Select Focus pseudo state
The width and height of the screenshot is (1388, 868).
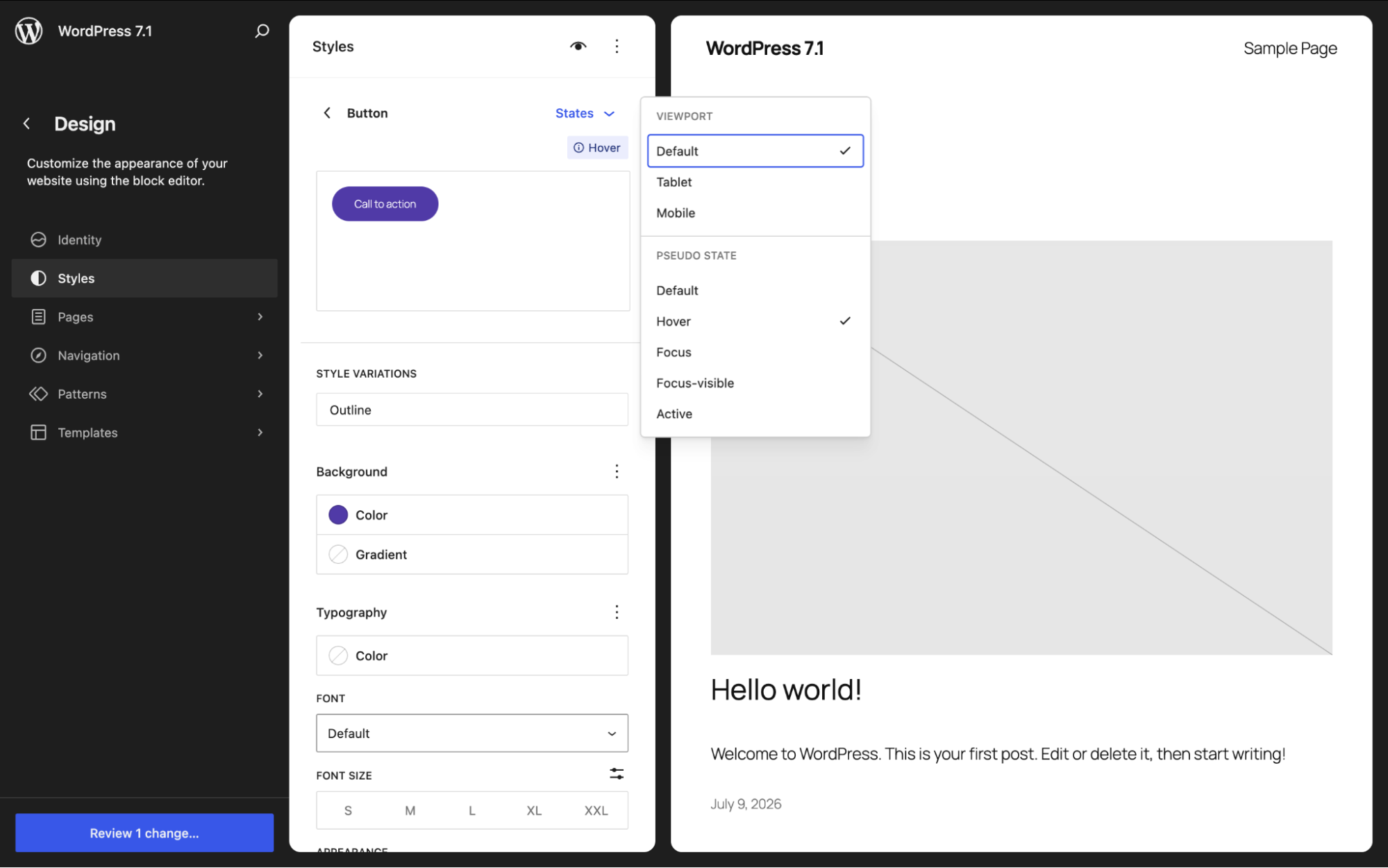755,352
